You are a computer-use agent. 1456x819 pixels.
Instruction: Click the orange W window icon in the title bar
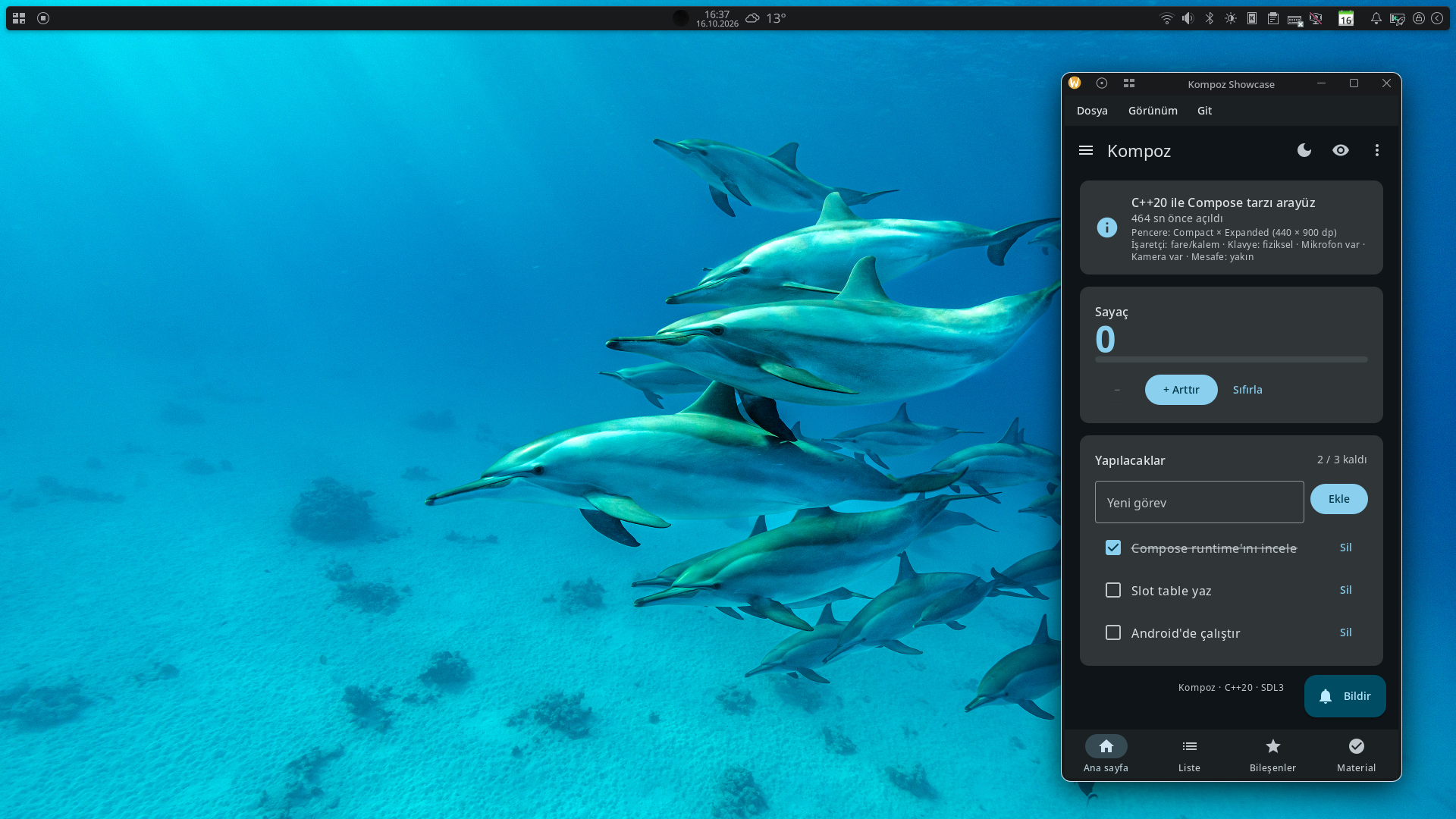[1075, 83]
